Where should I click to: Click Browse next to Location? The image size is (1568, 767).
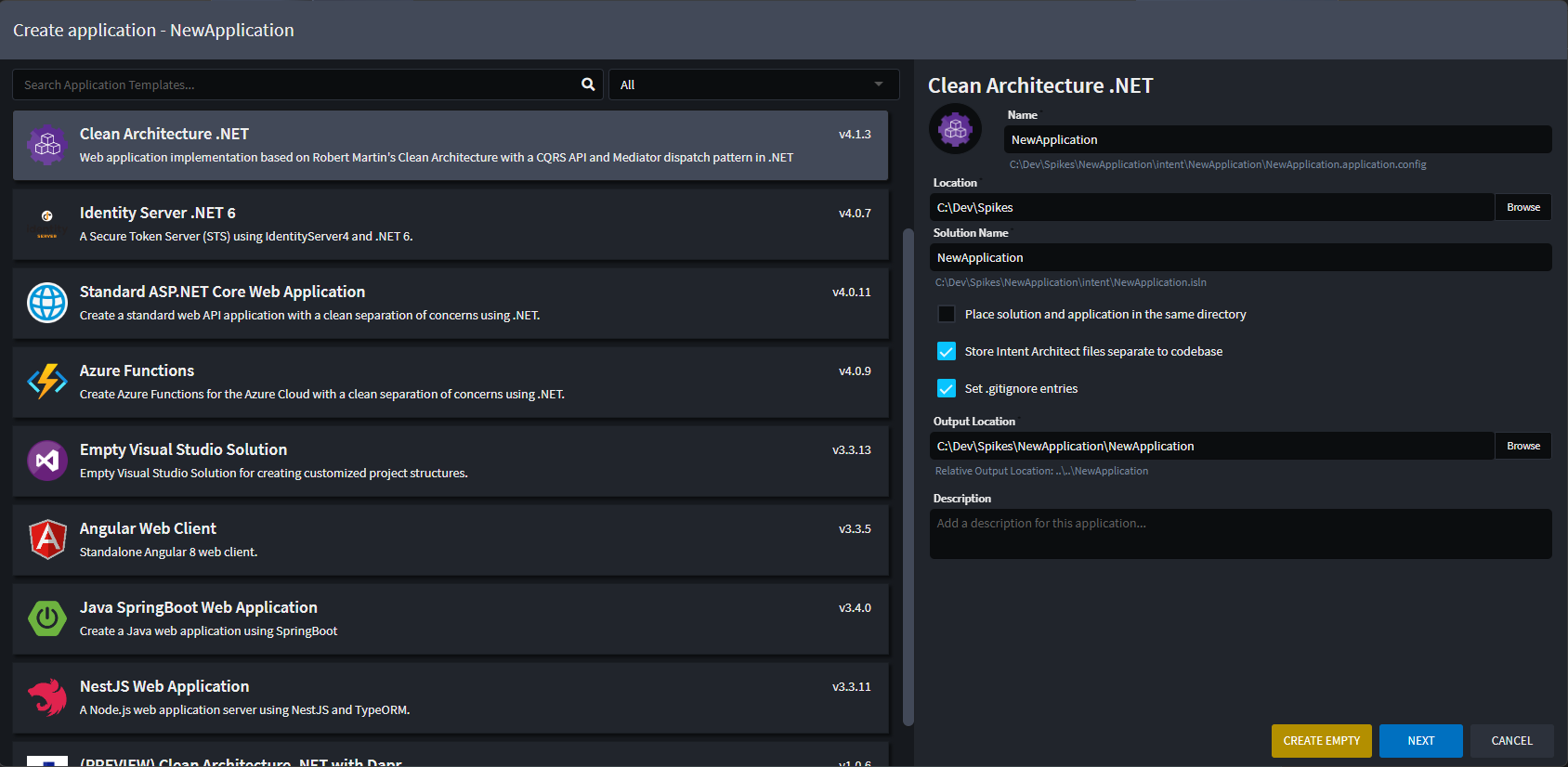[x=1523, y=207]
